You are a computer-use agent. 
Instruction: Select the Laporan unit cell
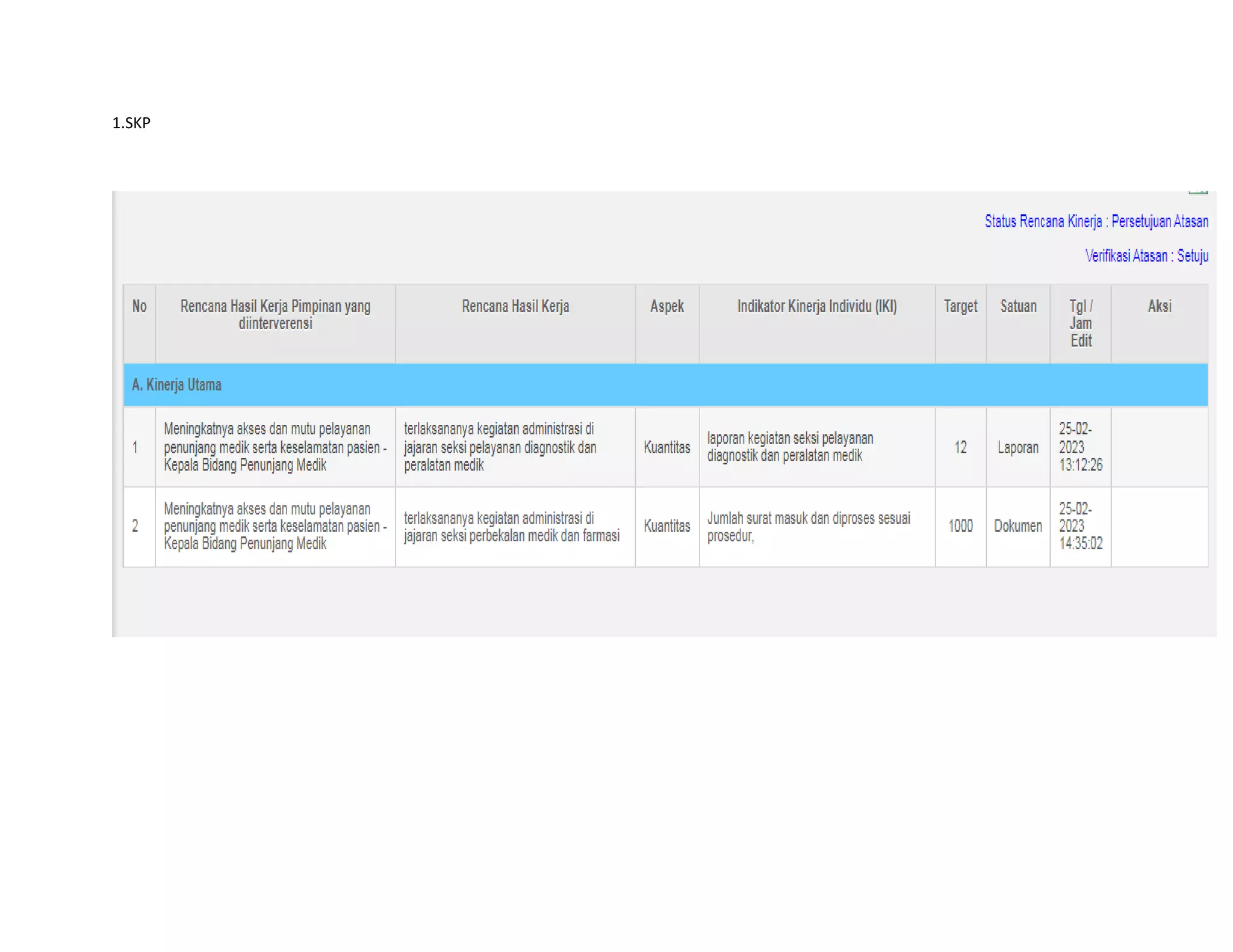pyautogui.click(x=1017, y=448)
